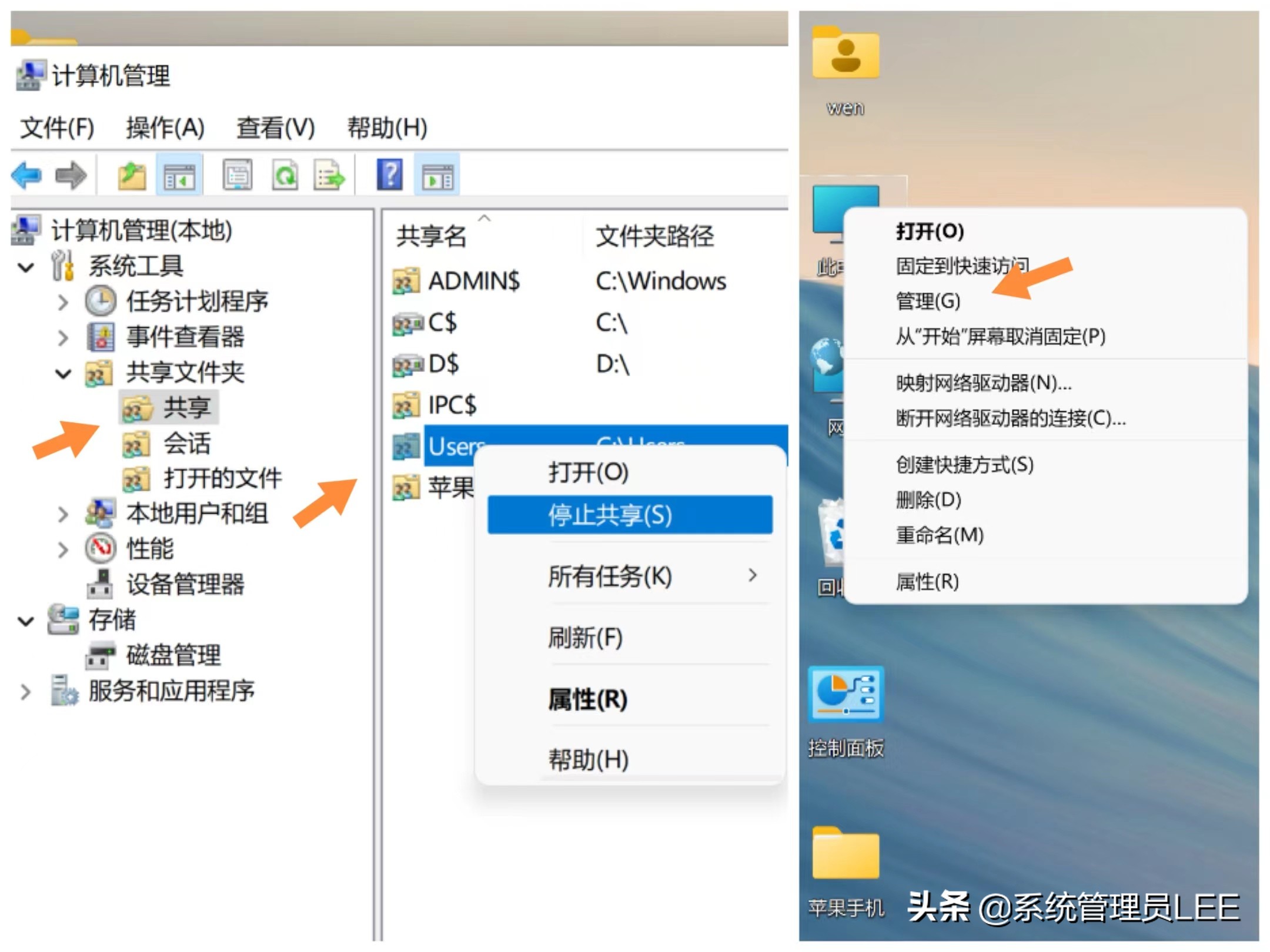The width and height of the screenshot is (1270, 952).
Task: Toggle the show console tree icon
Action: click(x=179, y=175)
